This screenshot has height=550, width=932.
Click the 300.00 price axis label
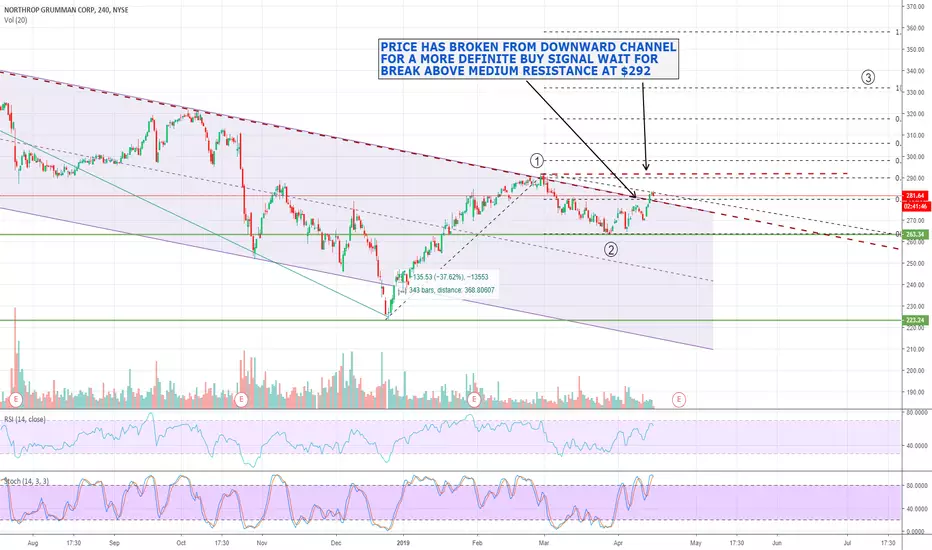pyautogui.click(x=915, y=157)
